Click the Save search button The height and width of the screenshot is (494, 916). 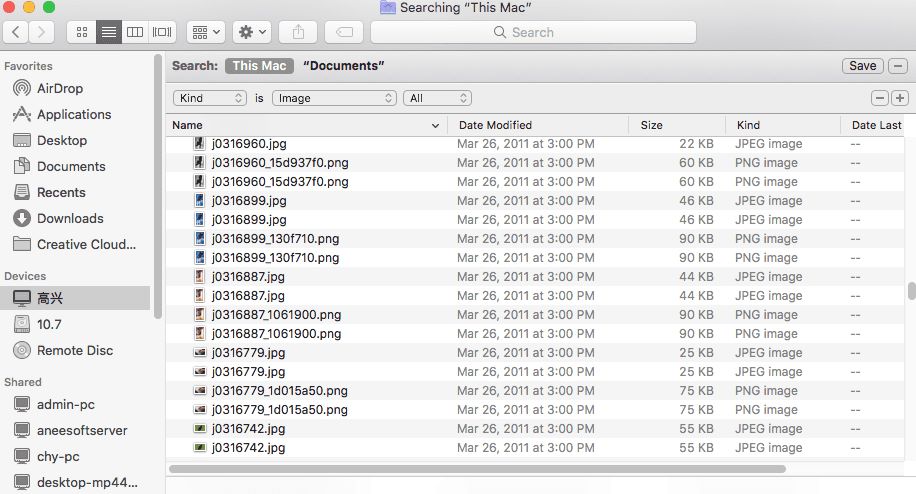(x=862, y=66)
